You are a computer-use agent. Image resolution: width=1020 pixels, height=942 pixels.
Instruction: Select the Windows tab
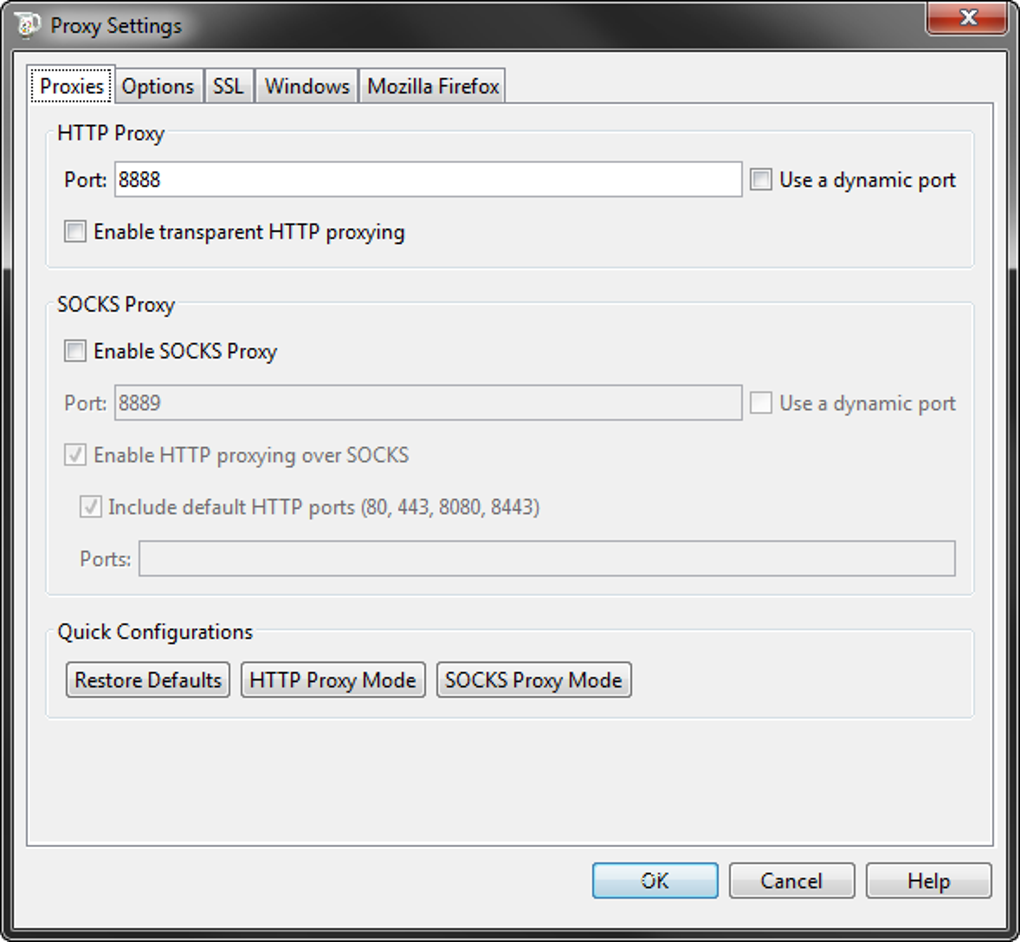[x=307, y=86]
